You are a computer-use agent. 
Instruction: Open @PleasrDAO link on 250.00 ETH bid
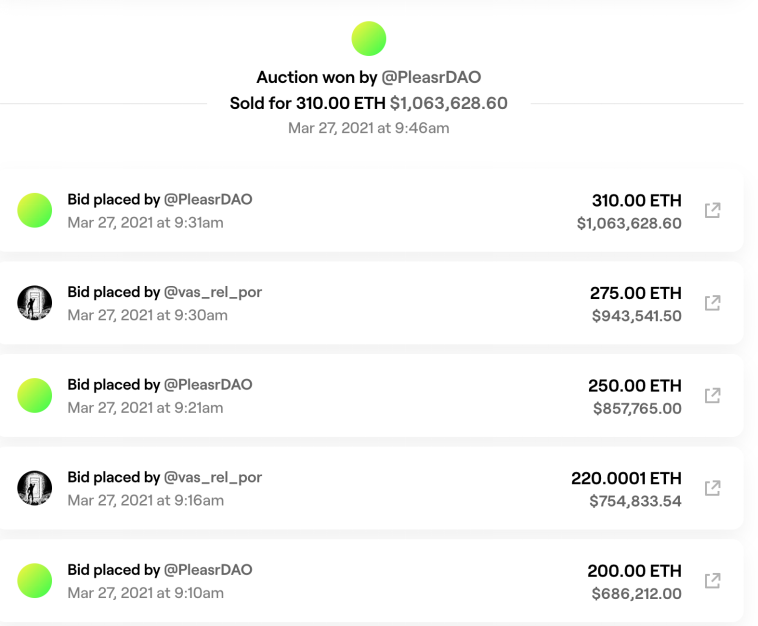tap(208, 384)
